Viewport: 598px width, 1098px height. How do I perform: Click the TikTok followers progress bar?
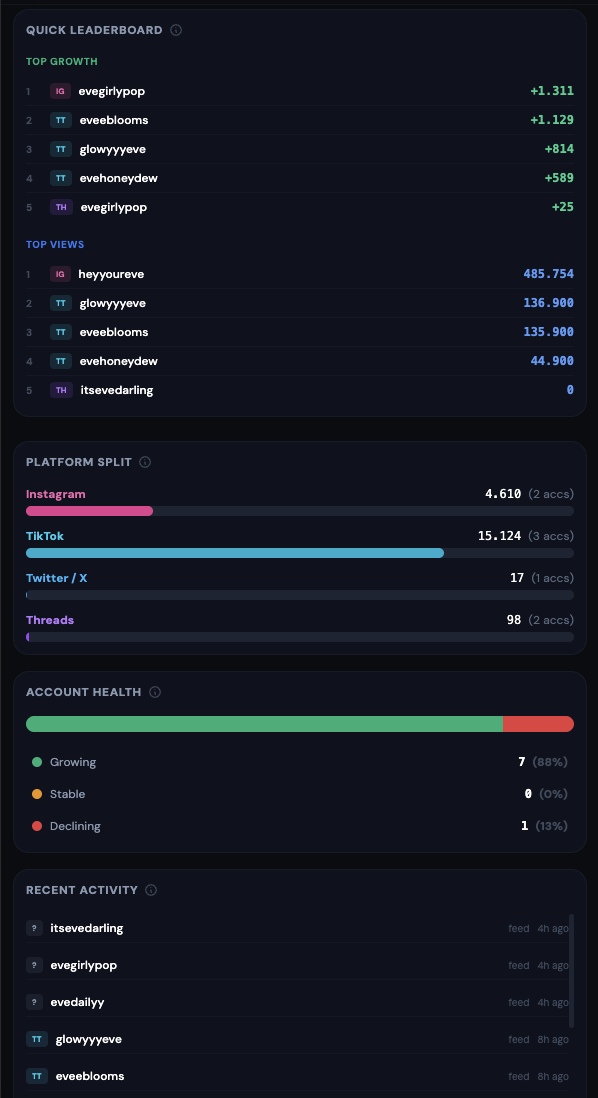pyautogui.click(x=300, y=553)
